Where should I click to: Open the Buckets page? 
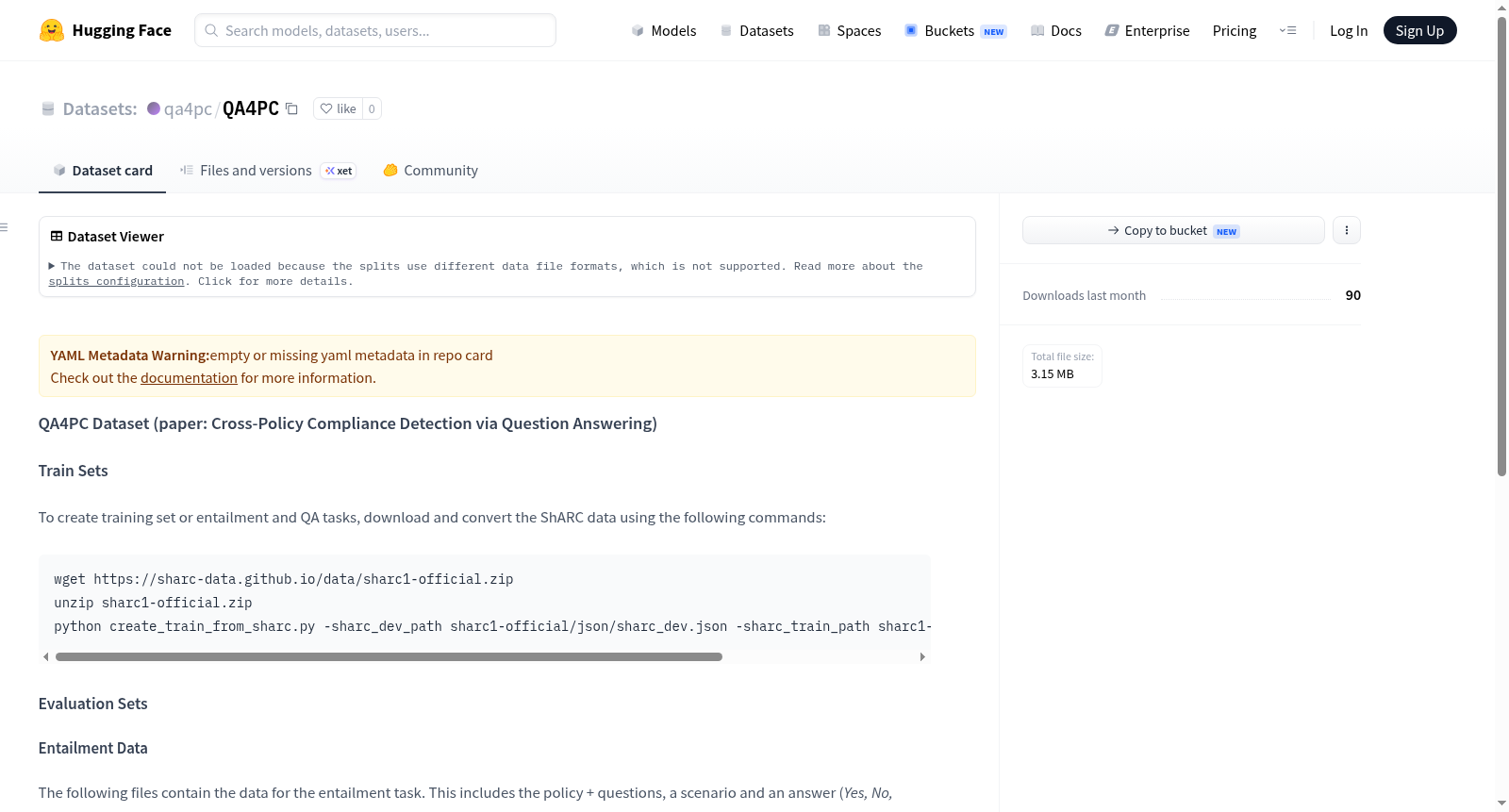click(x=955, y=30)
